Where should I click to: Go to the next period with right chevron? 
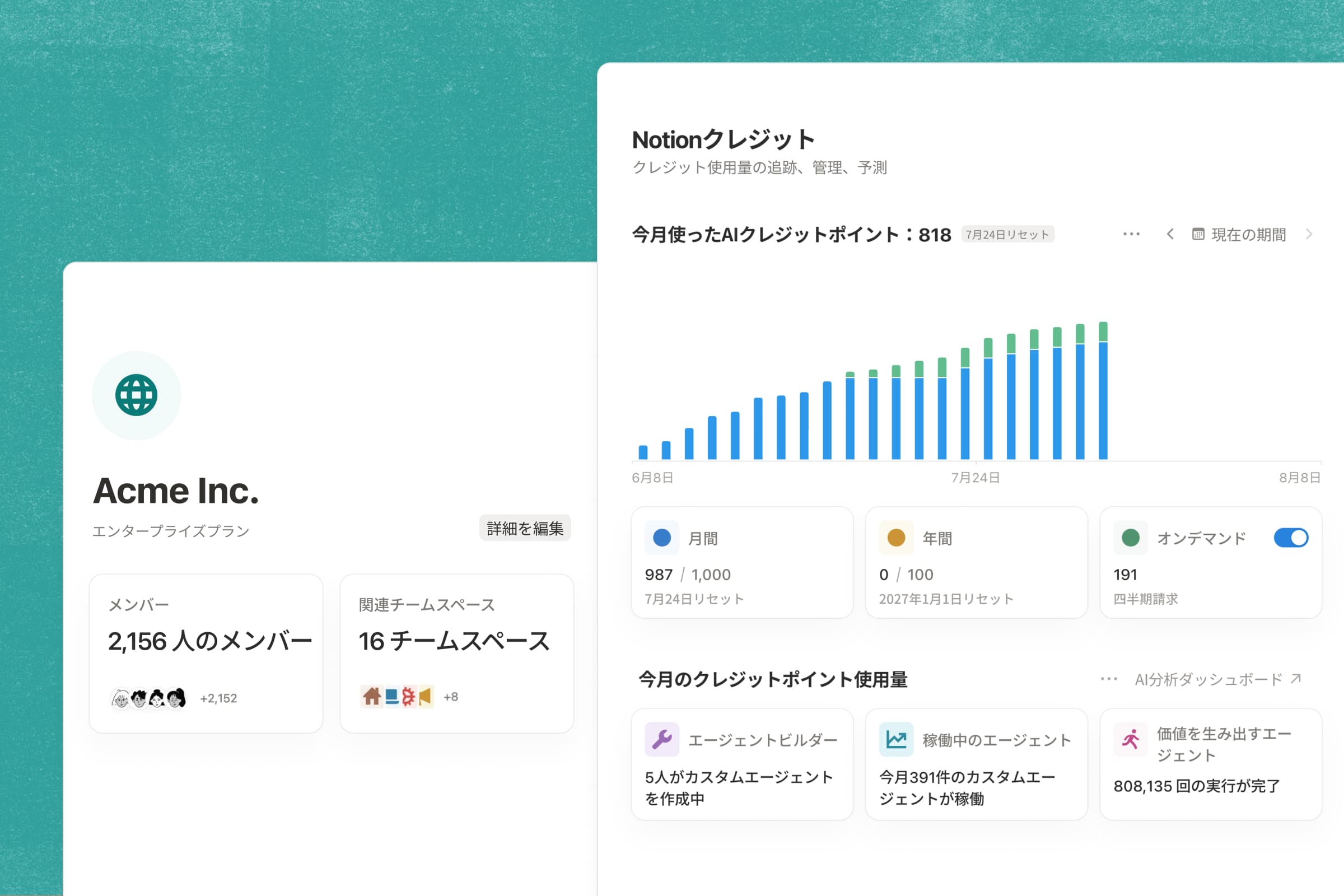tap(1309, 234)
